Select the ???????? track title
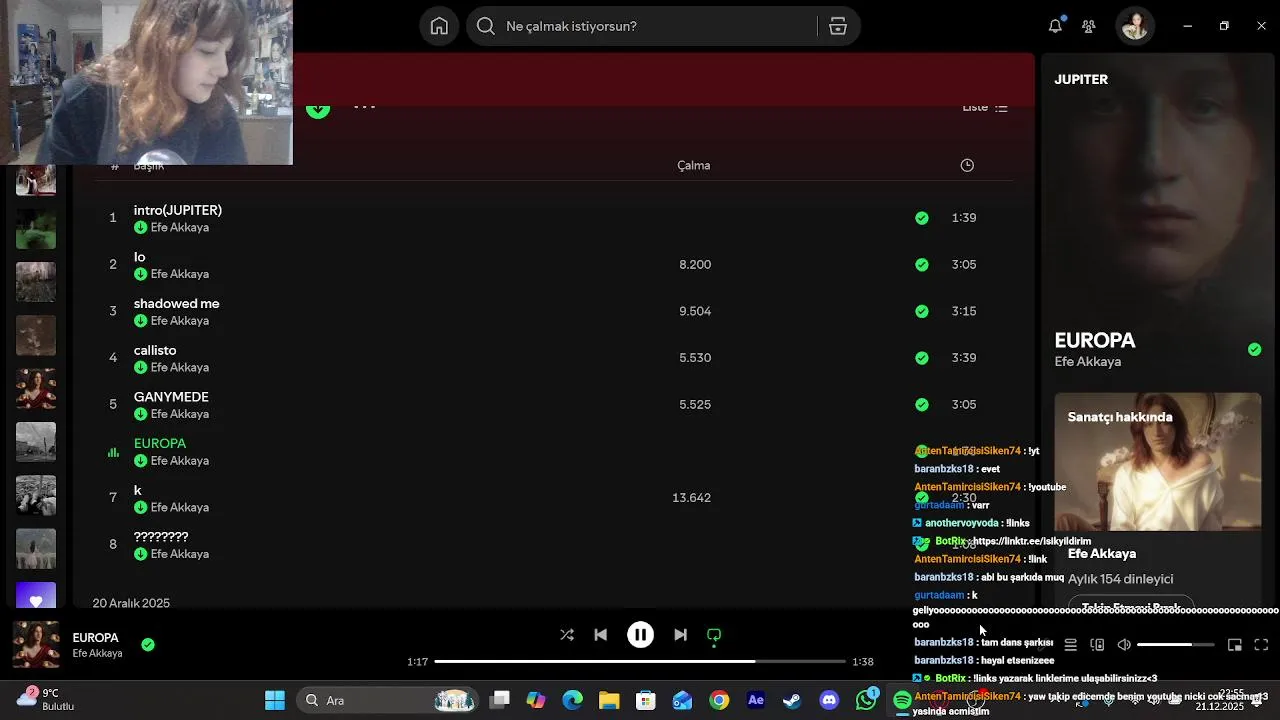Screen dimensions: 1280x720 (161, 536)
